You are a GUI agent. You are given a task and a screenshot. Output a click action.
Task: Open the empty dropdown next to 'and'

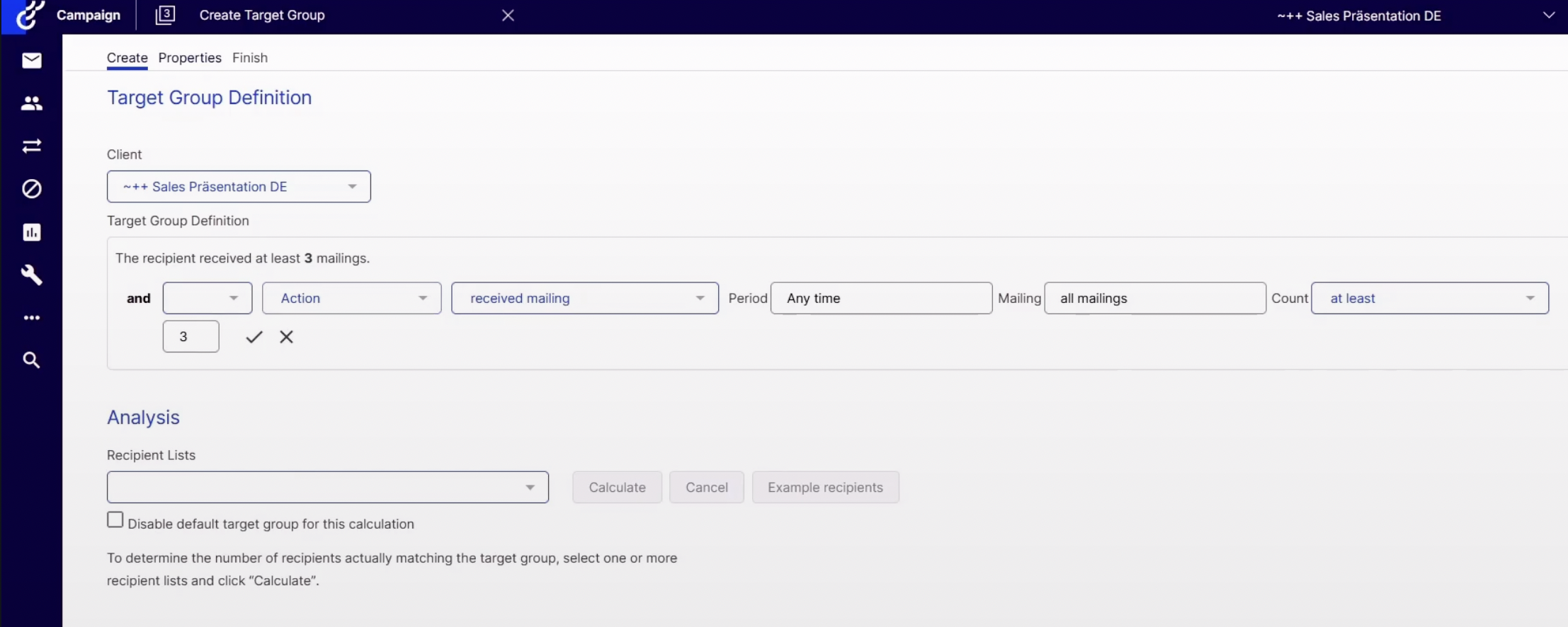[x=208, y=298]
